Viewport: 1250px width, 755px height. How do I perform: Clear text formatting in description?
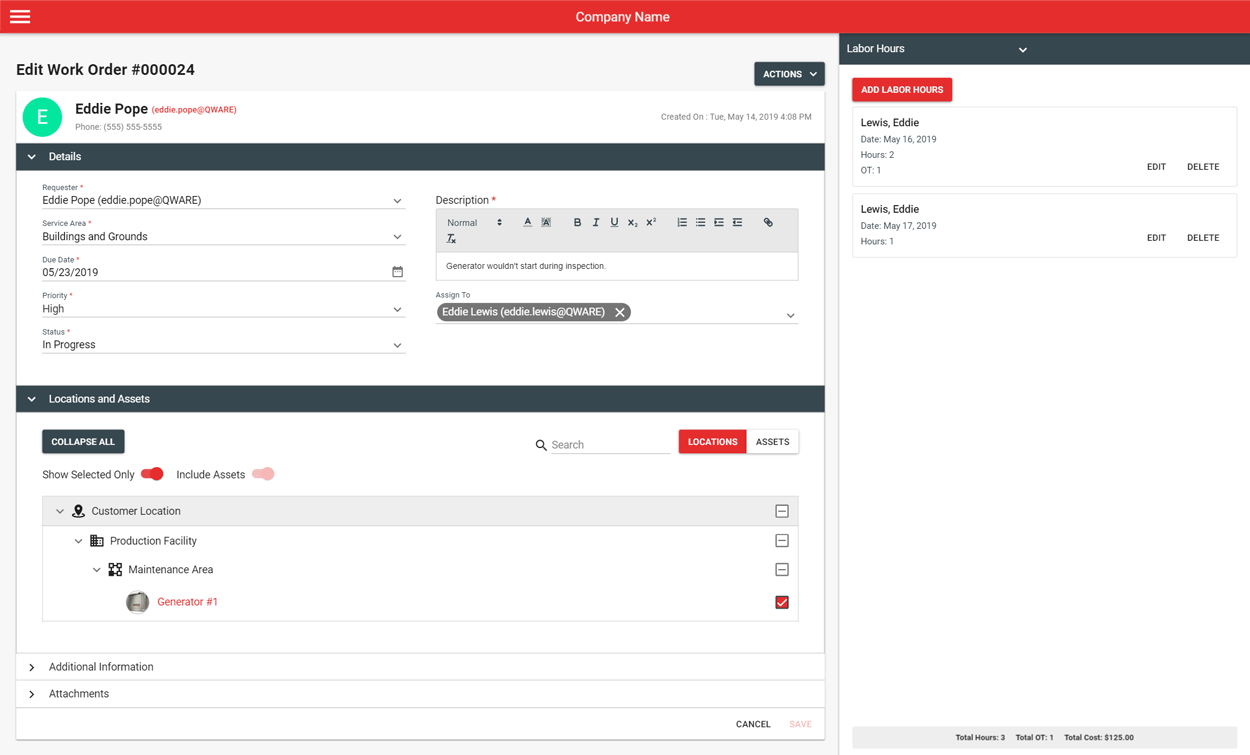pyautogui.click(x=451, y=239)
